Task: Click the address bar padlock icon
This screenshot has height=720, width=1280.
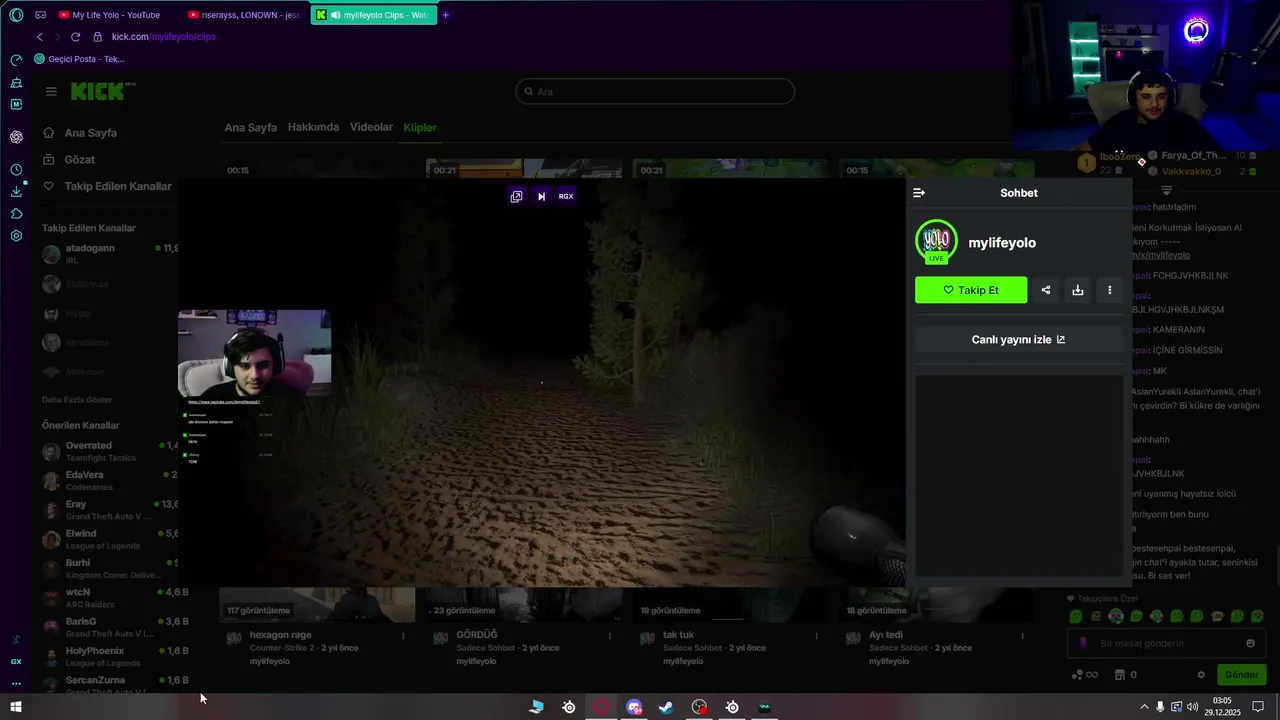Action: point(97,37)
